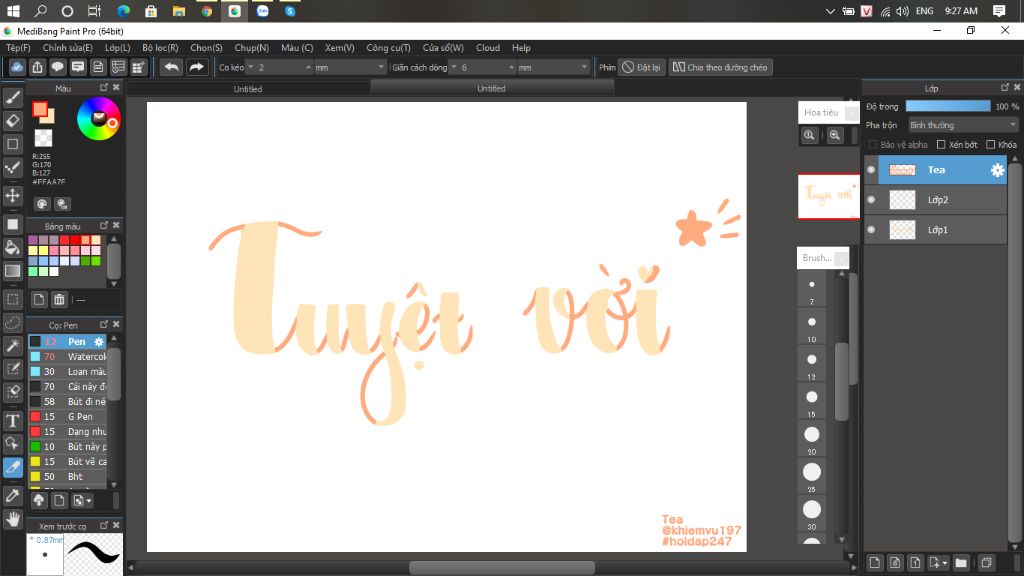Image resolution: width=1024 pixels, height=576 pixels.
Task: Select the Watercolor brush in list
Action: click(67, 357)
